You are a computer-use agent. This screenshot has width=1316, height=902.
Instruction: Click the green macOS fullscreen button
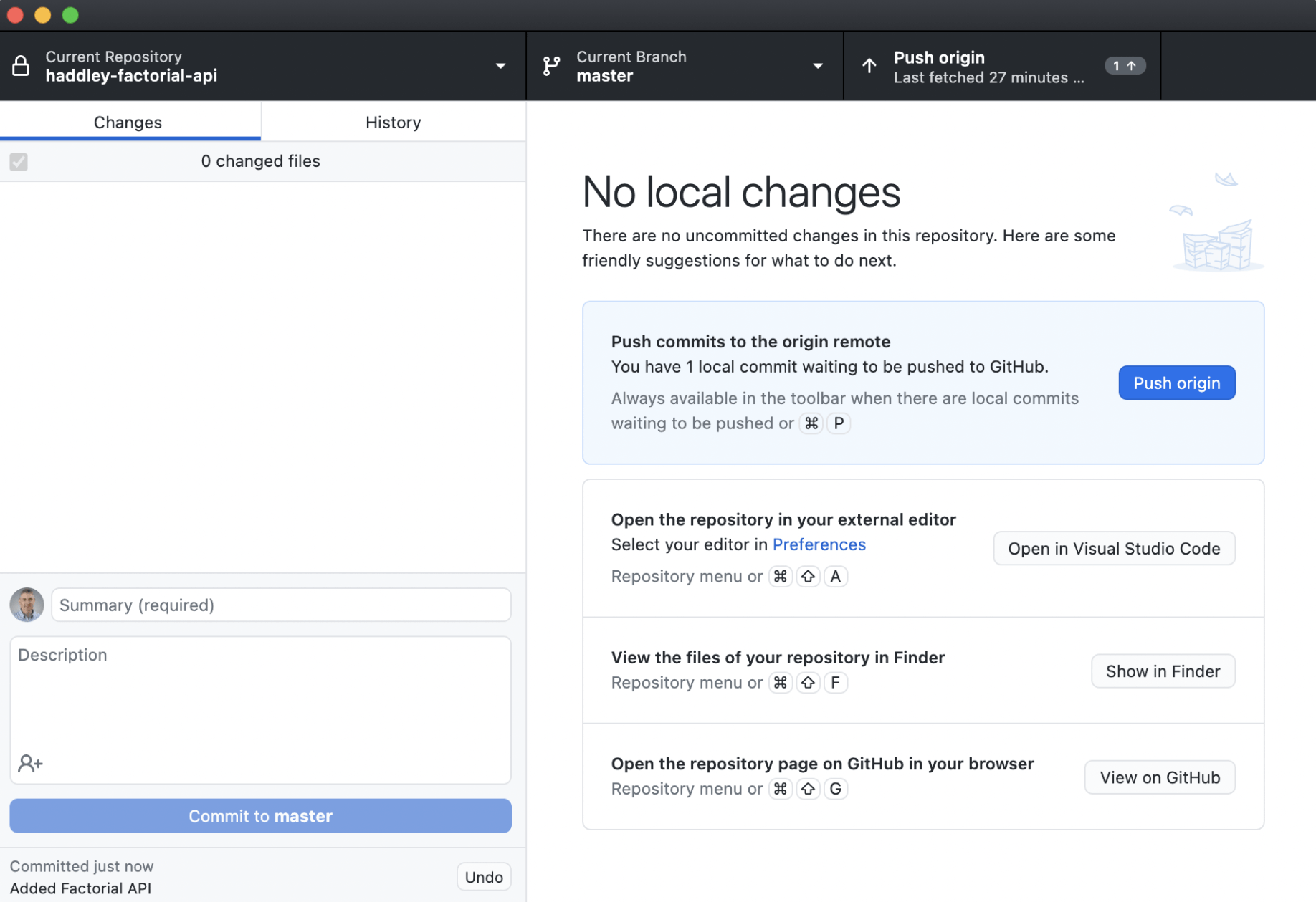pyautogui.click(x=70, y=15)
